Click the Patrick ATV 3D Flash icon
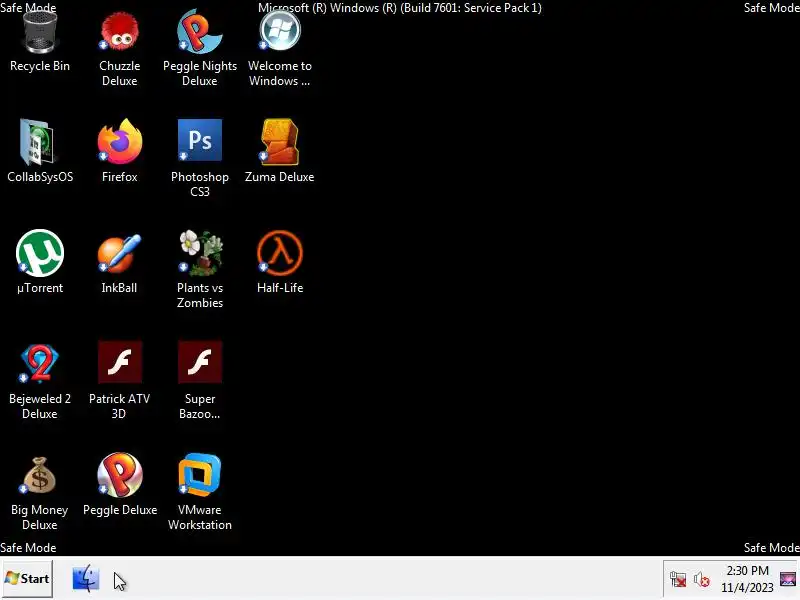 pyautogui.click(x=119, y=362)
